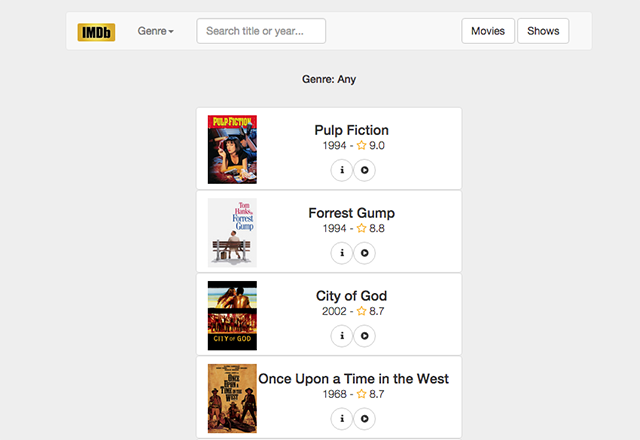Play the City of God trailer

[x=364, y=336]
